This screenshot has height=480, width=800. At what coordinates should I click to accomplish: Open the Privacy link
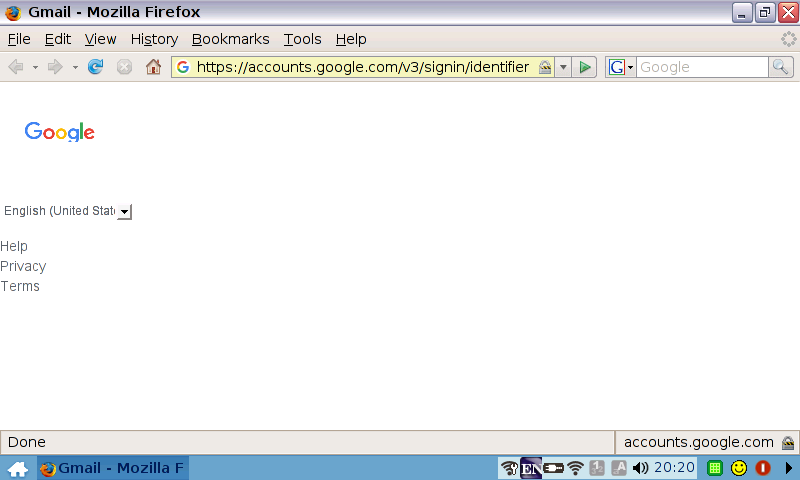[x=23, y=266]
